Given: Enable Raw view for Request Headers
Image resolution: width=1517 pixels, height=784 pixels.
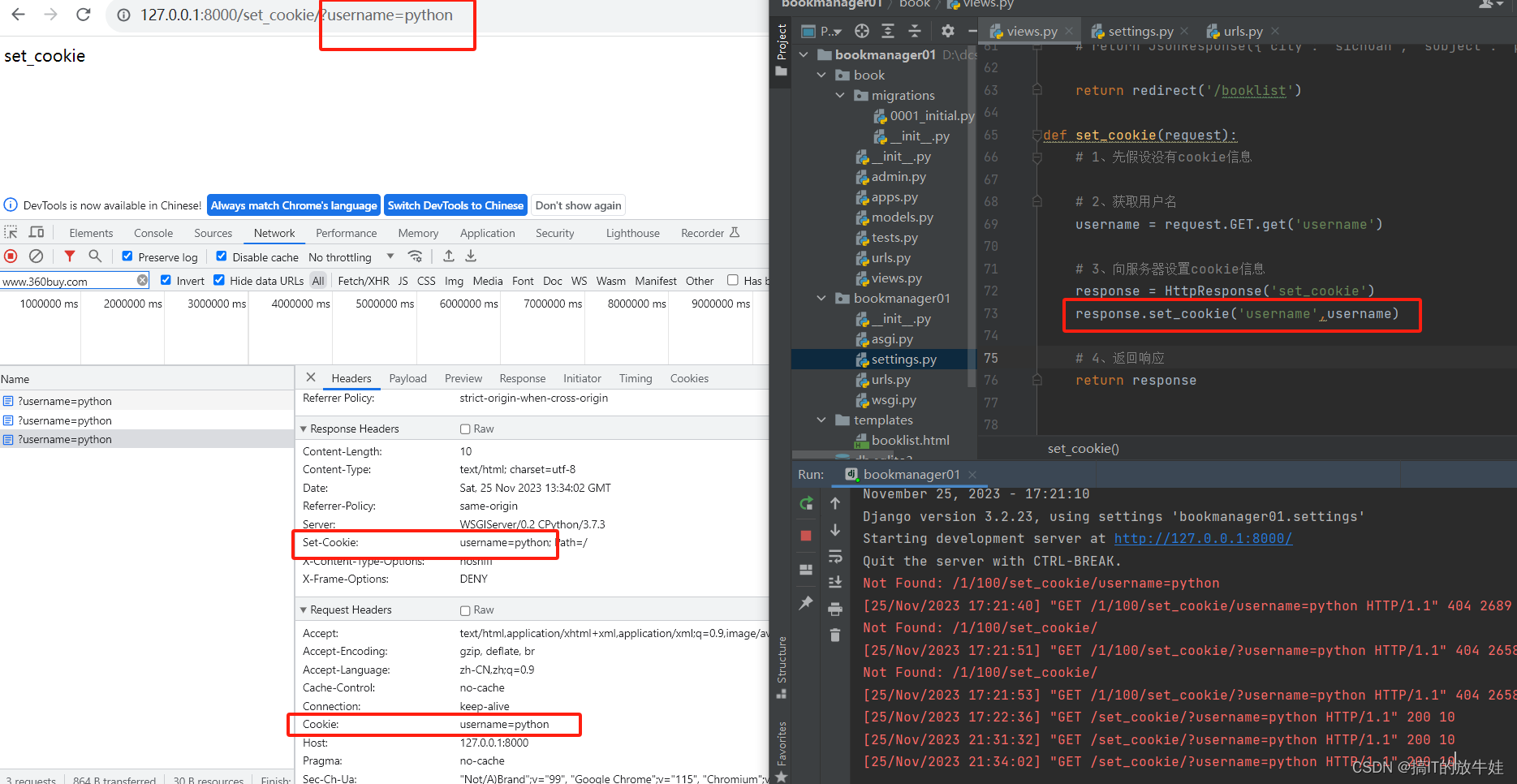Looking at the screenshot, I should point(465,610).
